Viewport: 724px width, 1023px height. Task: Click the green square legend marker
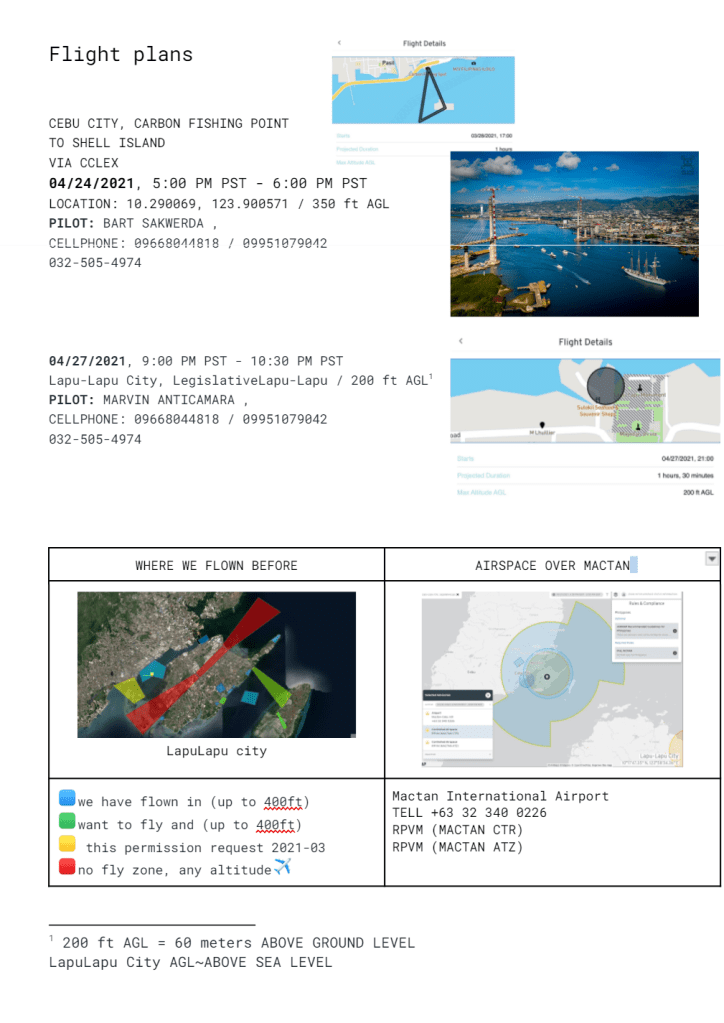[x=67, y=823]
